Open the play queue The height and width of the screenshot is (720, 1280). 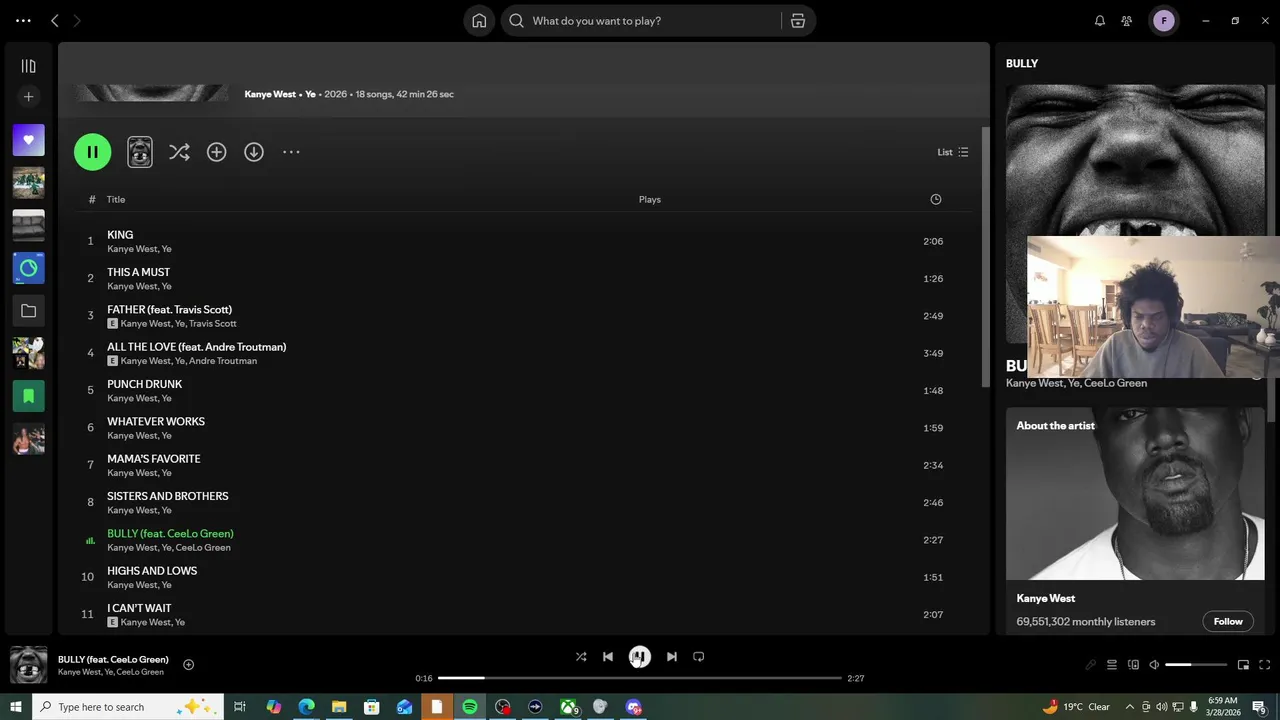(1111, 665)
